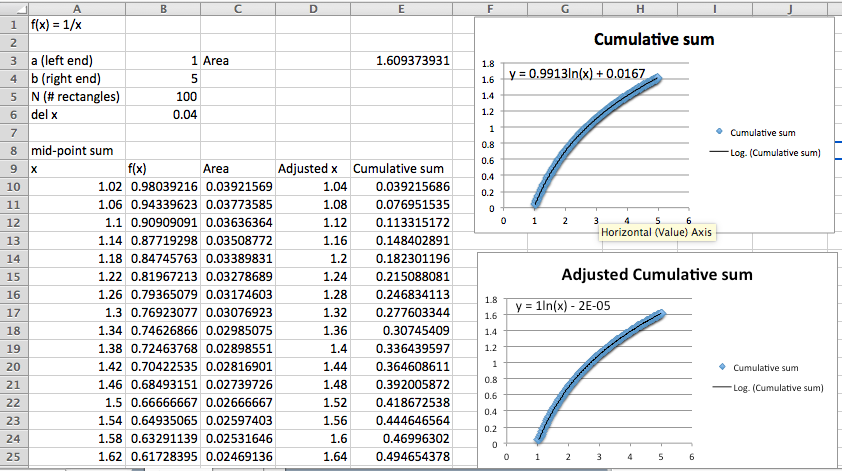Select the 'Cumulative sum' heading cell in the table
This screenshot has width=842, height=471.
pos(399,169)
